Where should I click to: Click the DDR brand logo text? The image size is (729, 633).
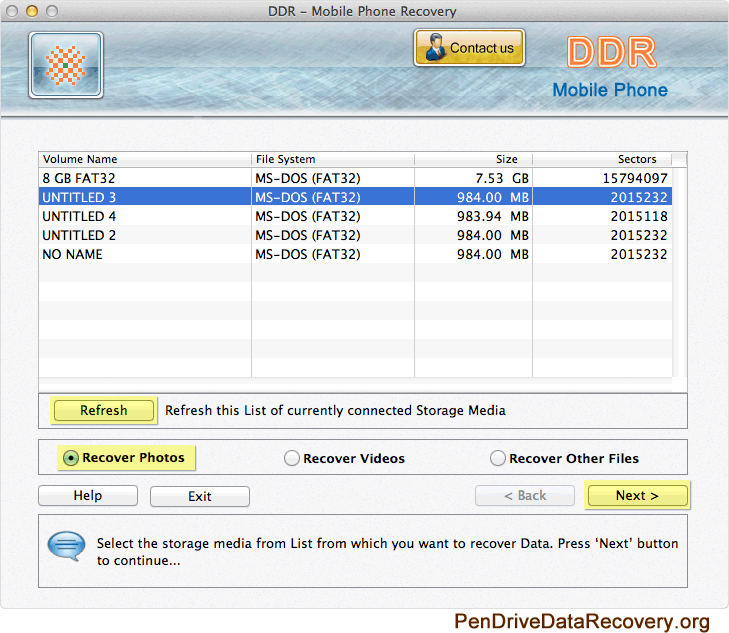611,52
